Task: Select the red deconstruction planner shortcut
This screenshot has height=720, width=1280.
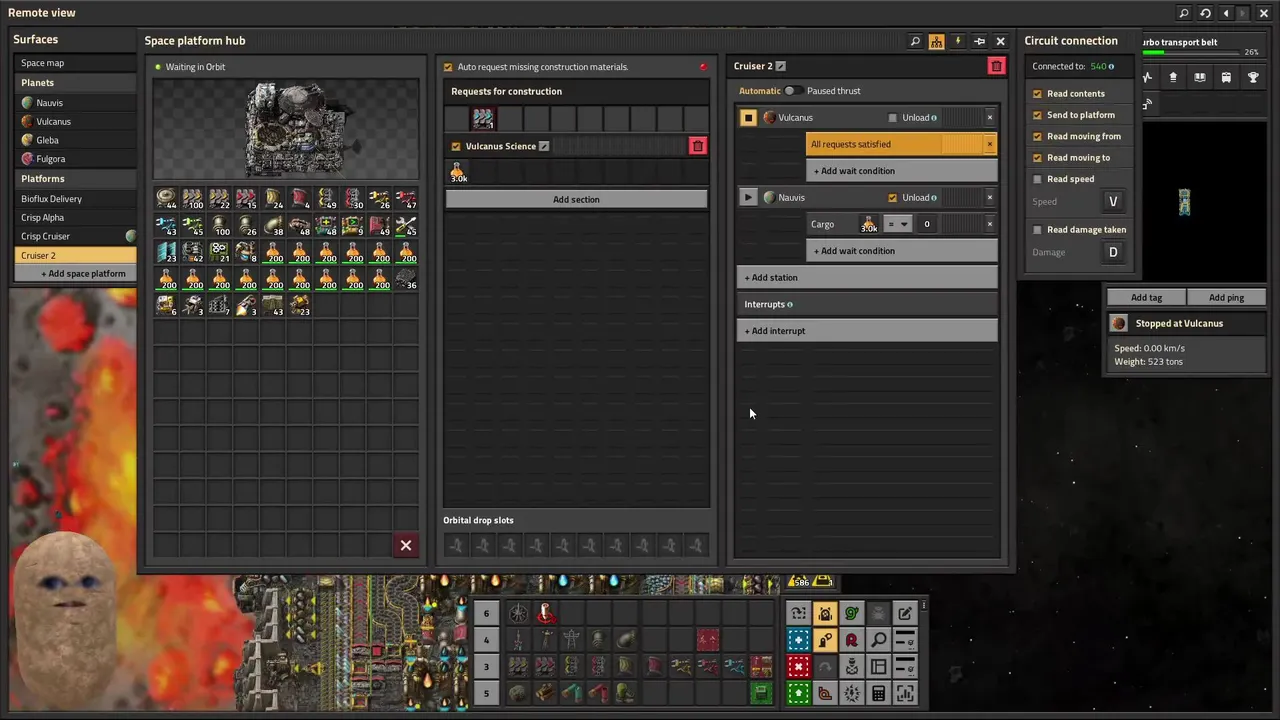Action: click(798, 667)
